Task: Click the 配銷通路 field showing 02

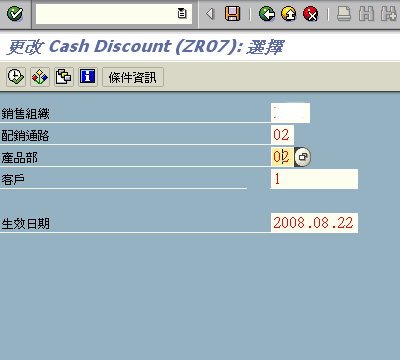Action: pyautogui.click(x=282, y=135)
